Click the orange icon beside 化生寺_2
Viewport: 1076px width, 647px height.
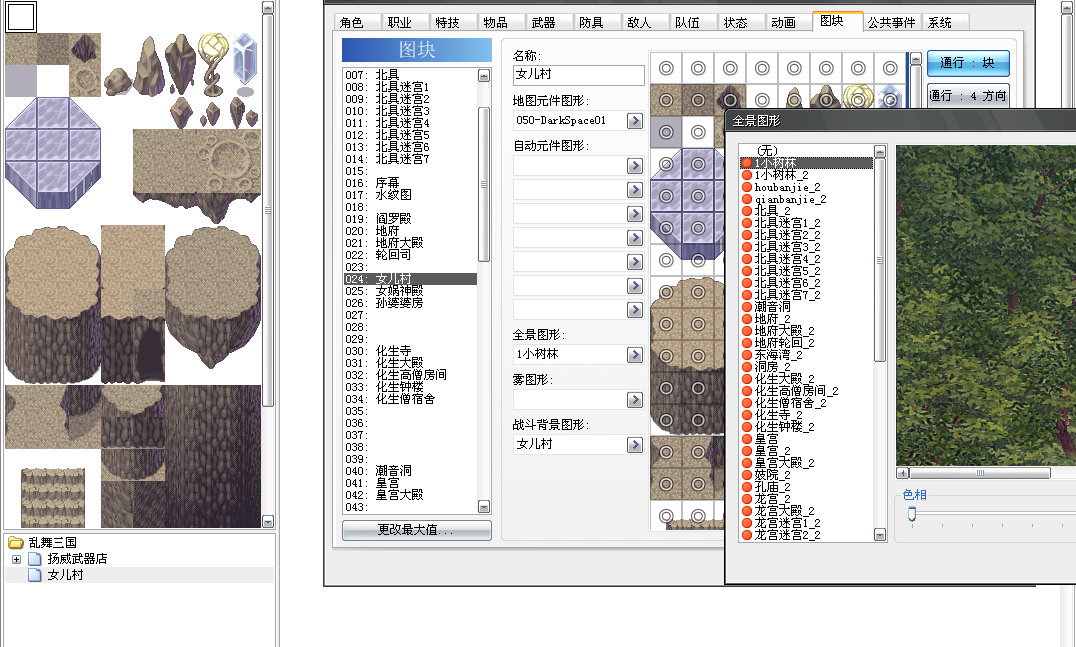coord(747,414)
